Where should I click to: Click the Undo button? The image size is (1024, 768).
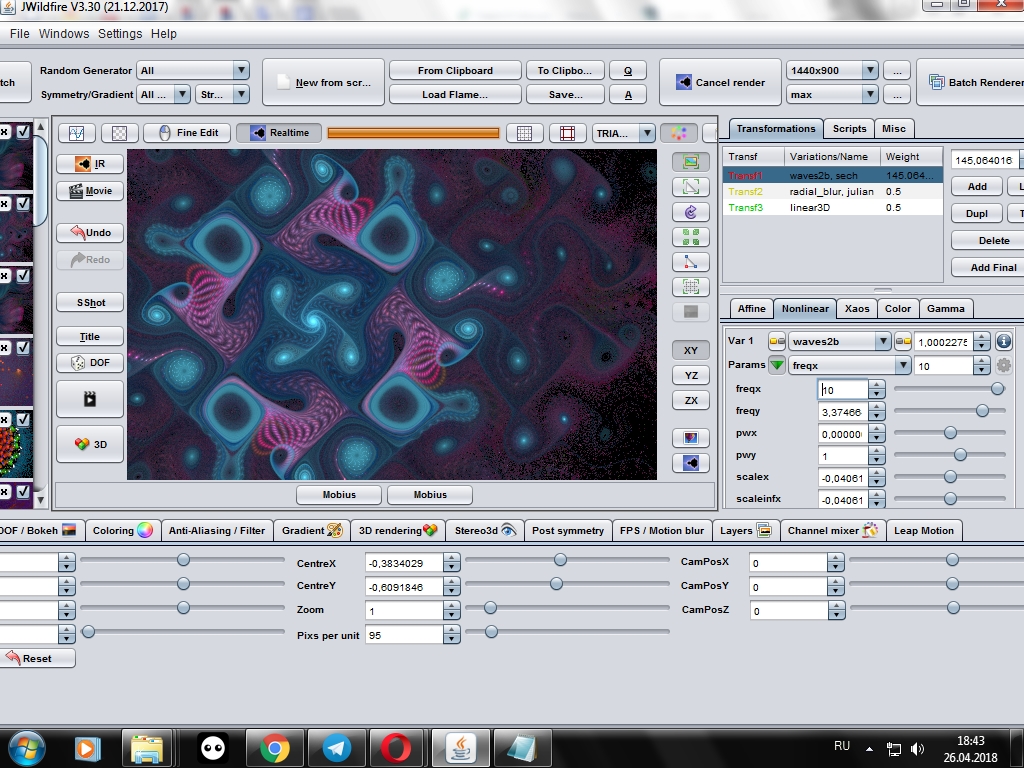pyautogui.click(x=90, y=232)
